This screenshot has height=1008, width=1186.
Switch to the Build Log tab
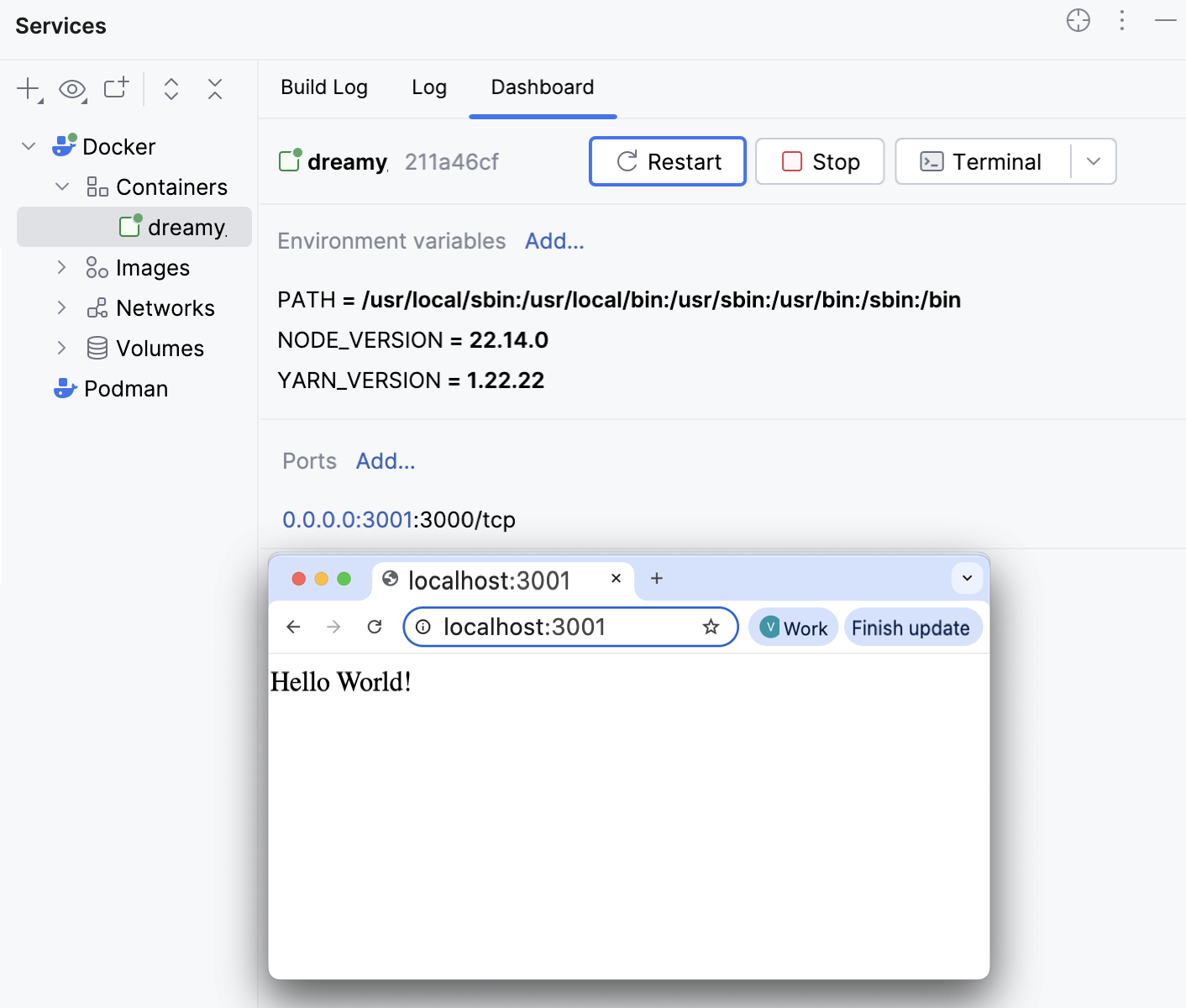point(324,87)
